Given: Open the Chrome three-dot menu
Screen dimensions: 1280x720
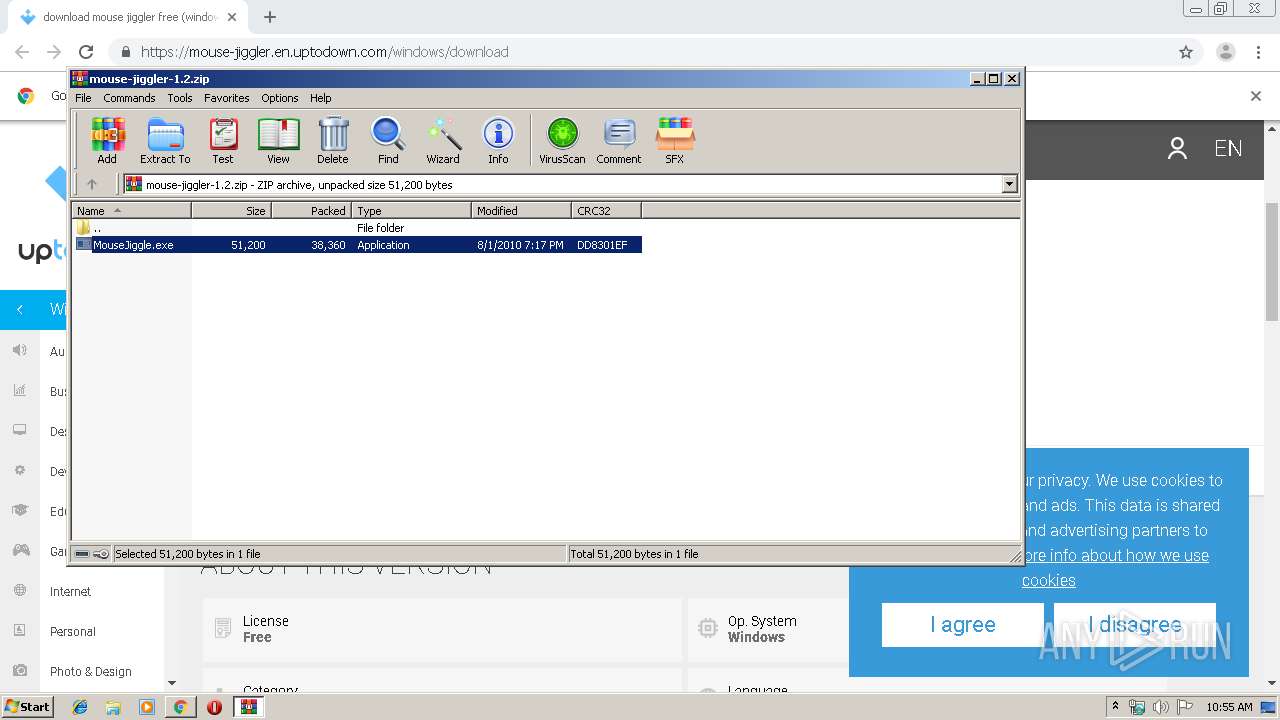Looking at the screenshot, I should (x=1258, y=52).
